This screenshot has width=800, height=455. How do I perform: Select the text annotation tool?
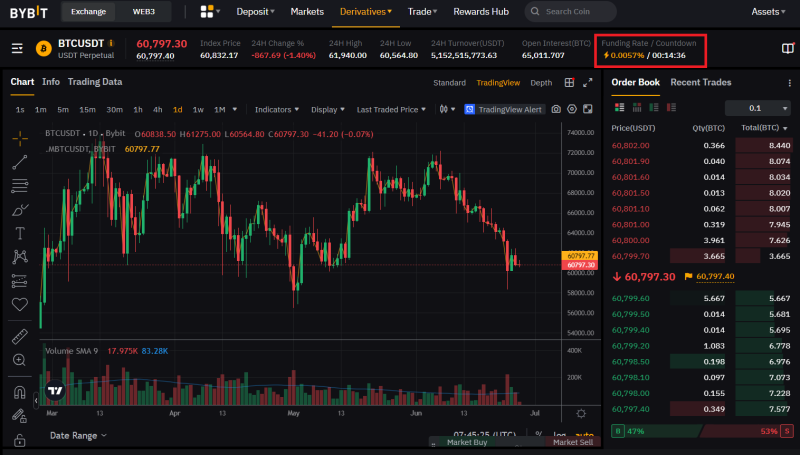pyautogui.click(x=20, y=233)
